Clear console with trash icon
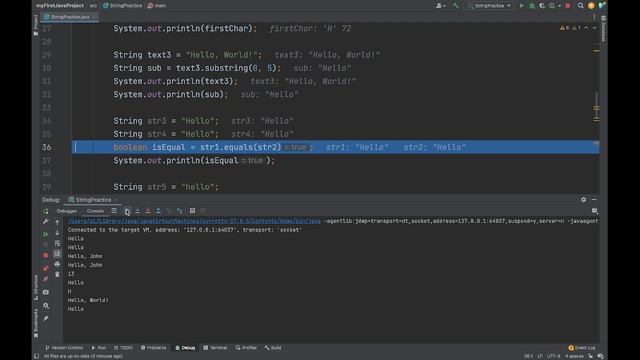The height and width of the screenshot is (360, 640). click(57, 274)
